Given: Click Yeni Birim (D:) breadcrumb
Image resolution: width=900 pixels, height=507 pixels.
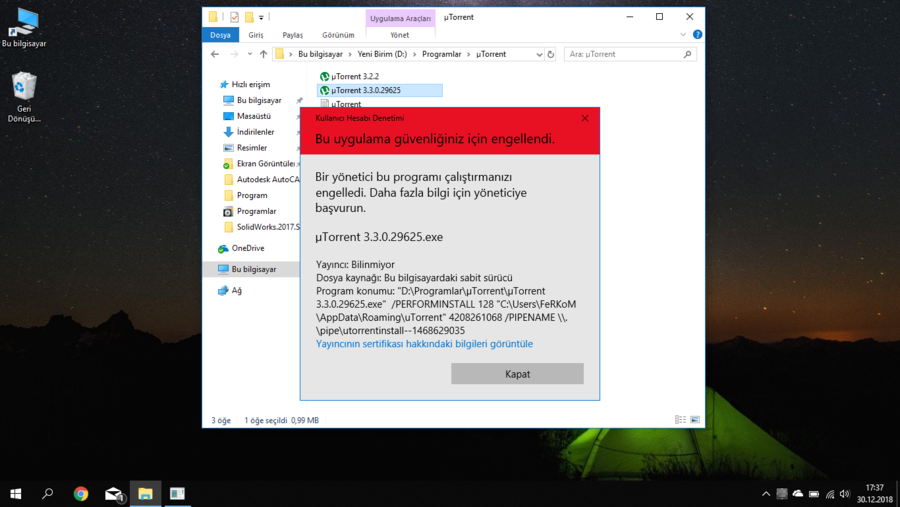Looking at the screenshot, I should [x=382, y=54].
